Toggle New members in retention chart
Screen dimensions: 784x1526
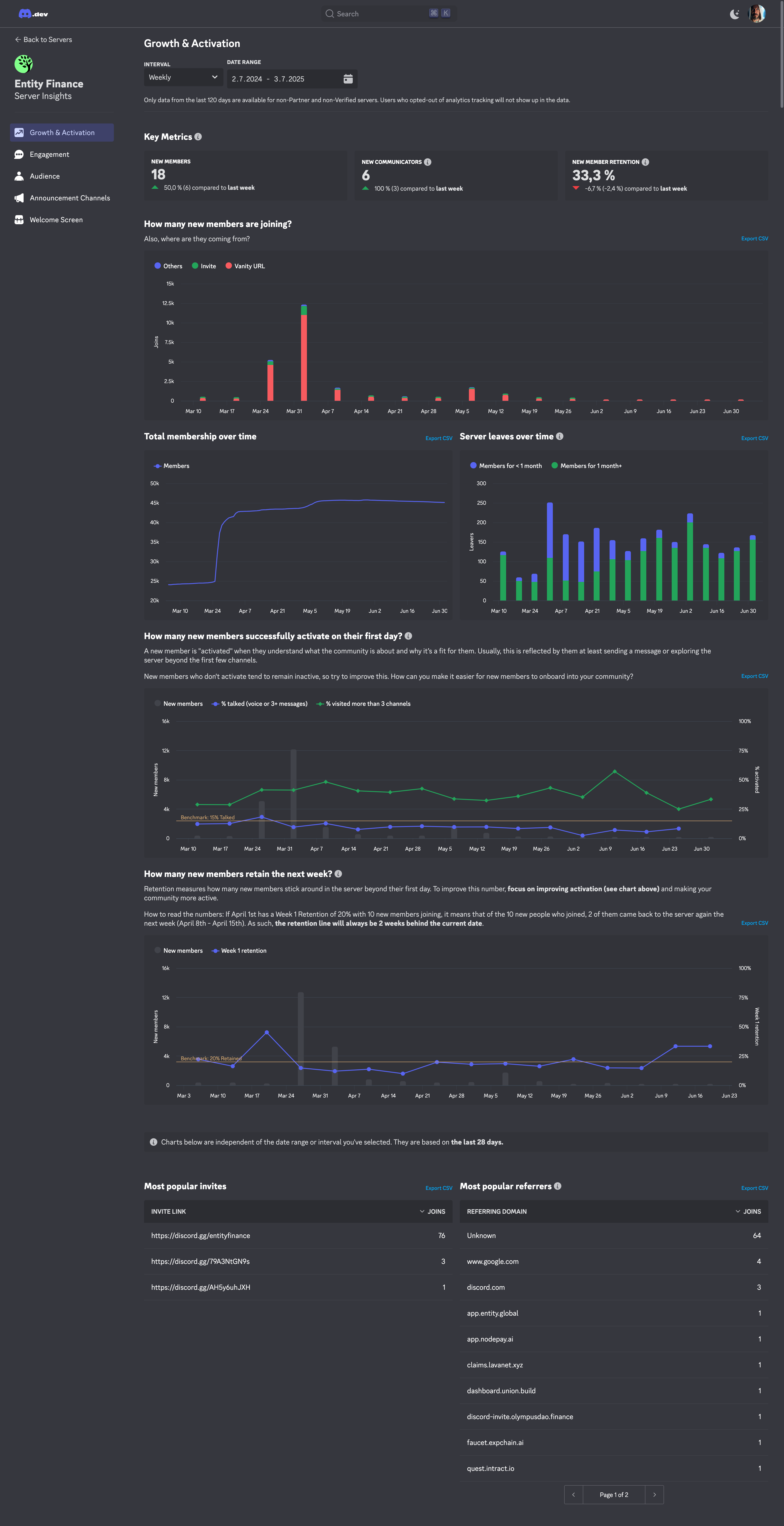pos(178,951)
